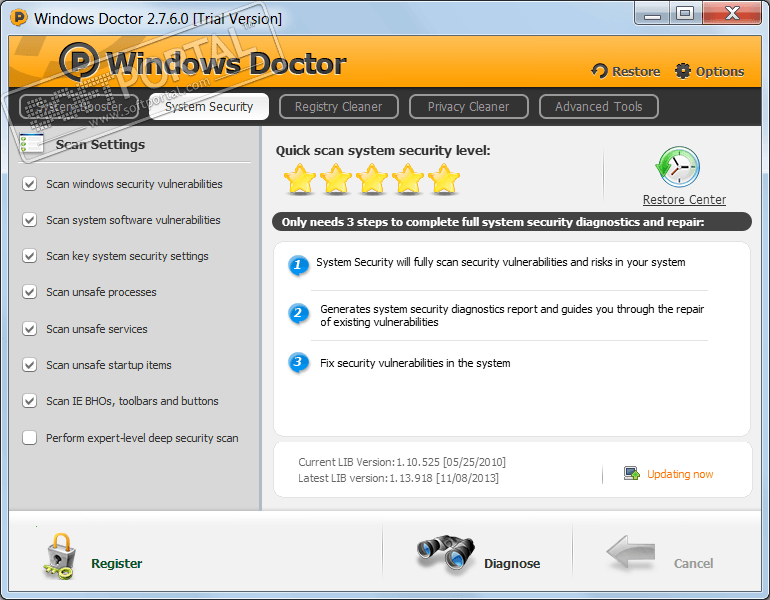
Task: Select the System Security tab
Action: point(209,107)
